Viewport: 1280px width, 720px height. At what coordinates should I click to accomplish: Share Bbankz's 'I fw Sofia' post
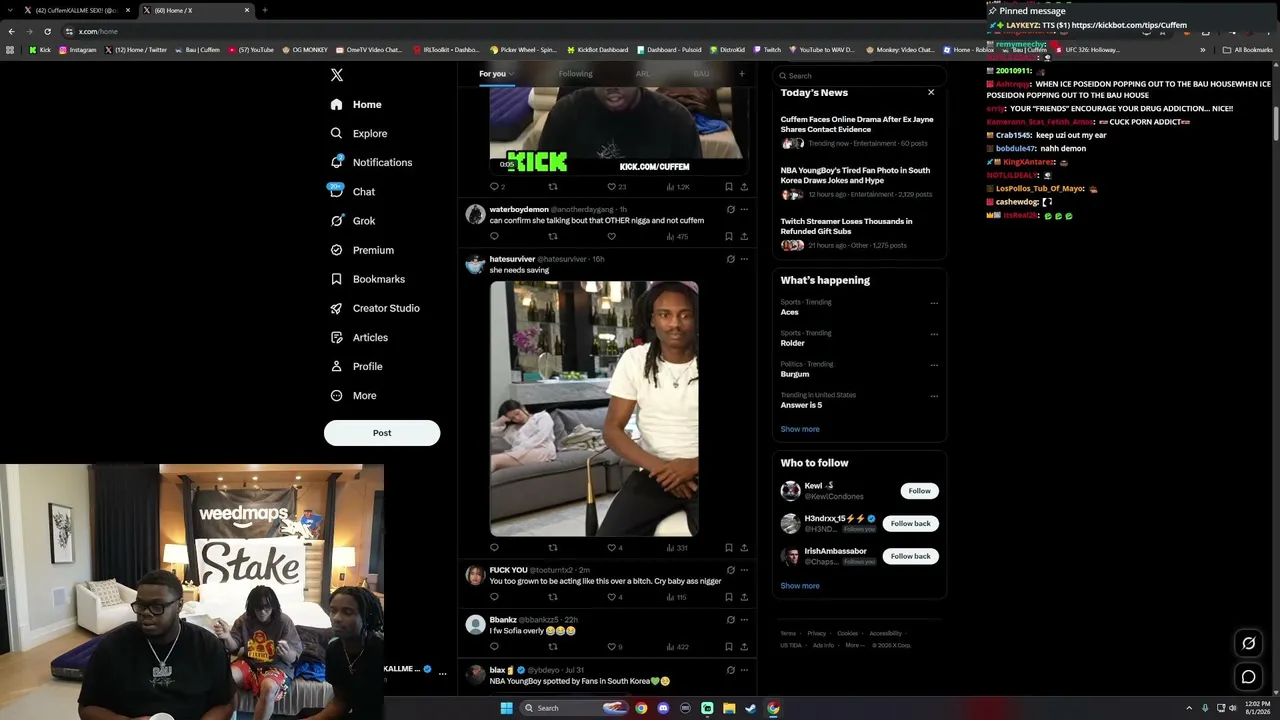(744, 647)
